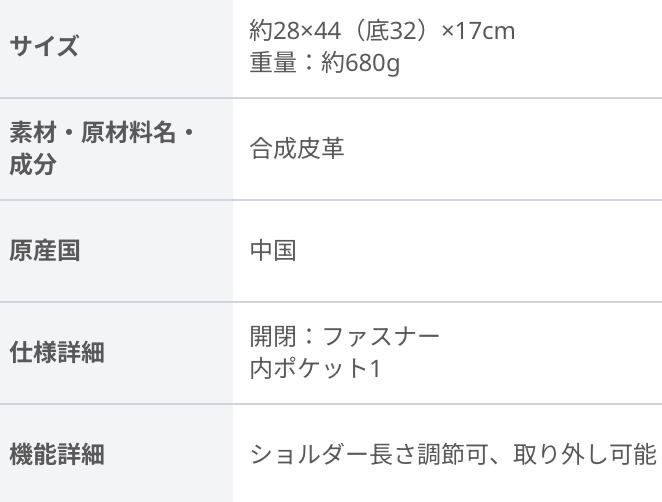Click the 機能詳細 row header
662x502 pixels.
[57, 454]
